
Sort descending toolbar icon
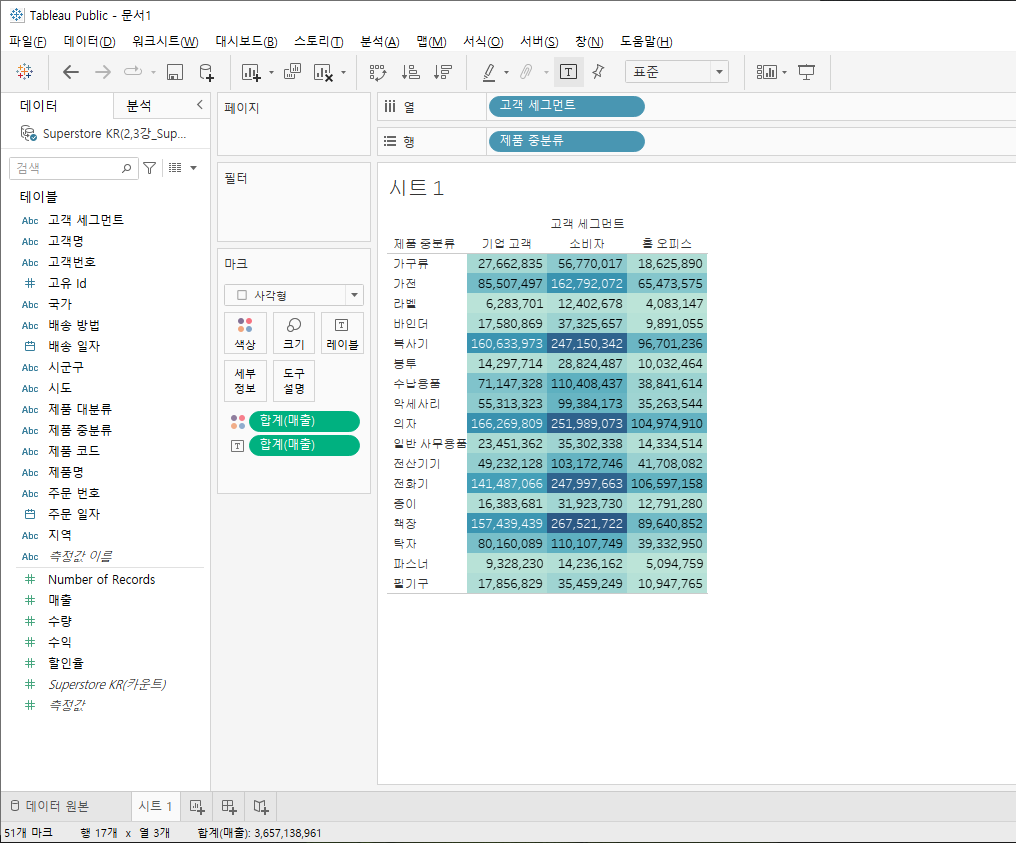click(443, 72)
